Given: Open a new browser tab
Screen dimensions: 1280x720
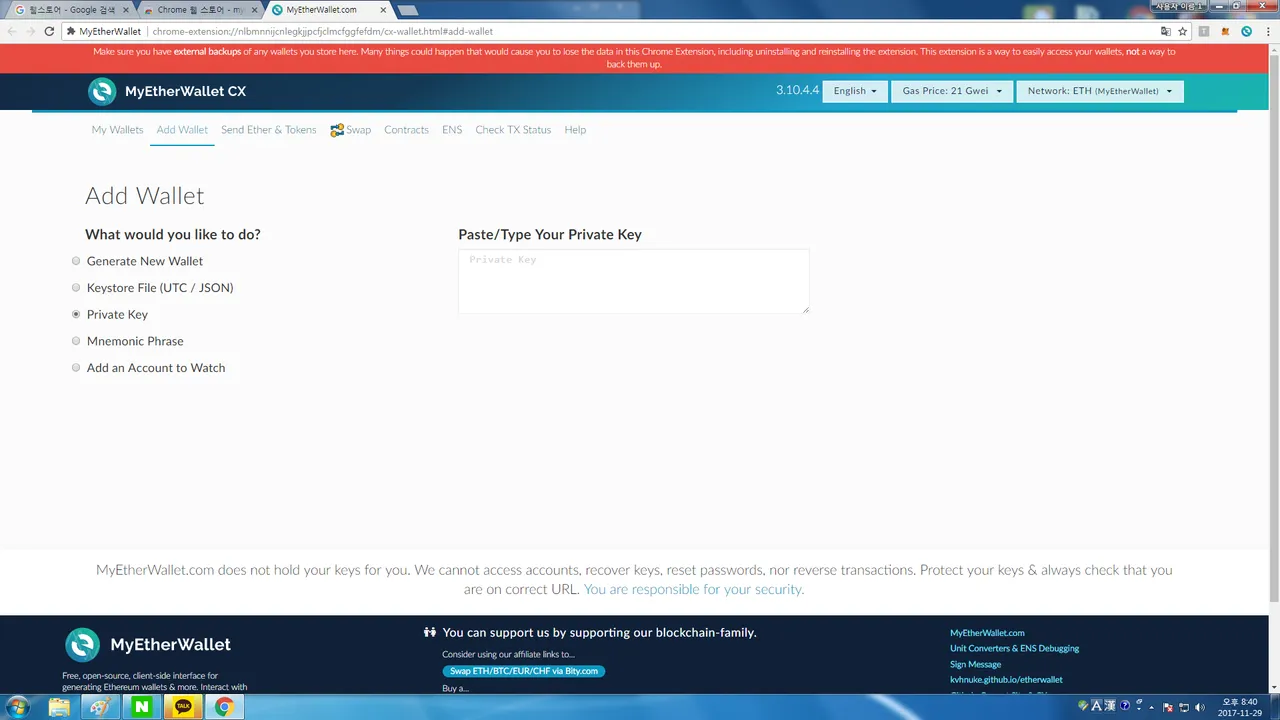Looking at the screenshot, I should [407, 10].
